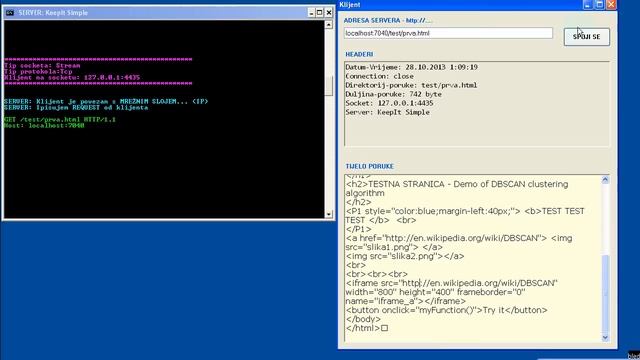The image size is (640, 360).
Task: Click the 'Host: localhost:7040' console line
Action: click(x=44, y=126)
